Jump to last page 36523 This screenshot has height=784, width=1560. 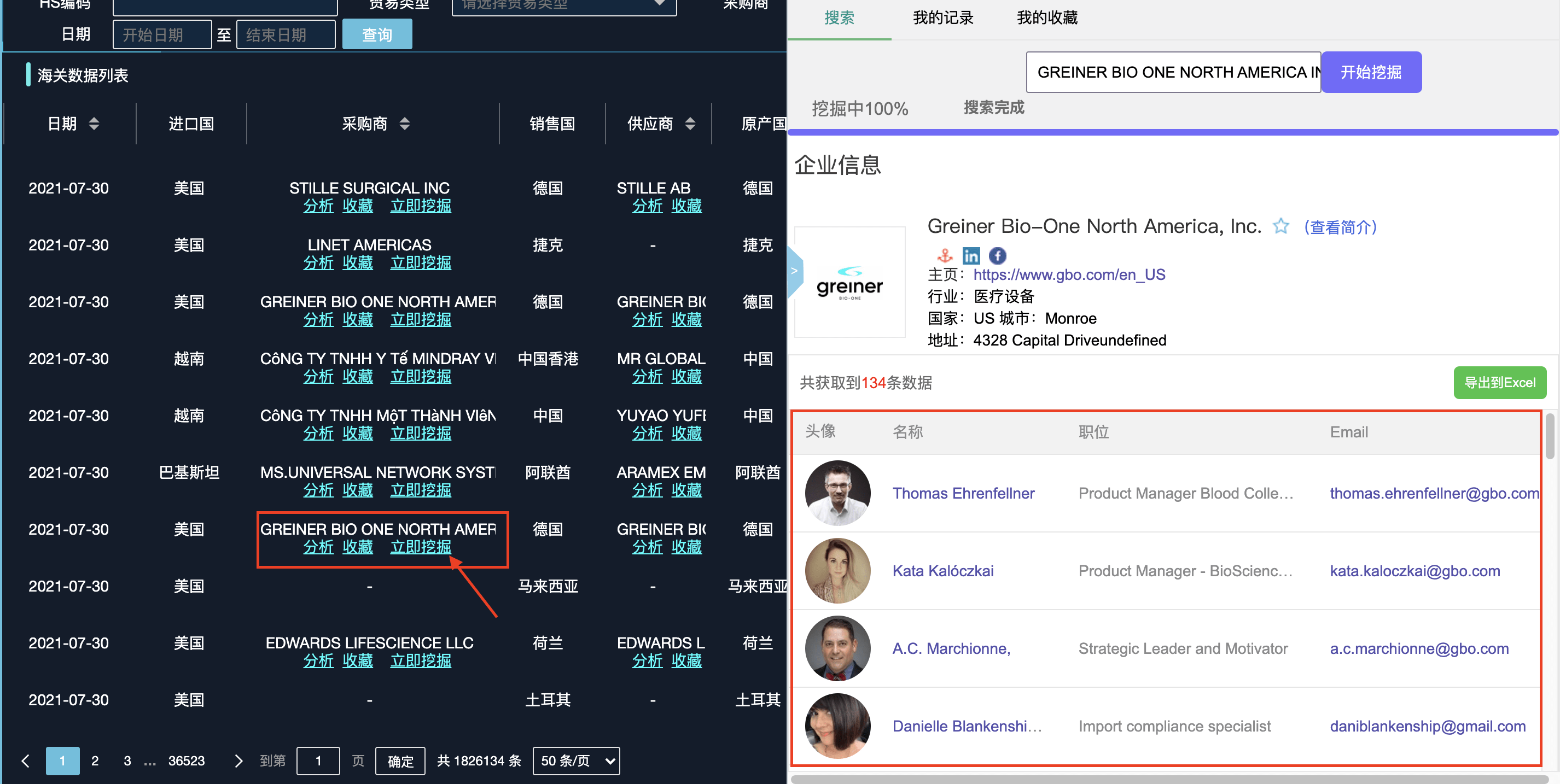[x=186, y=761]
